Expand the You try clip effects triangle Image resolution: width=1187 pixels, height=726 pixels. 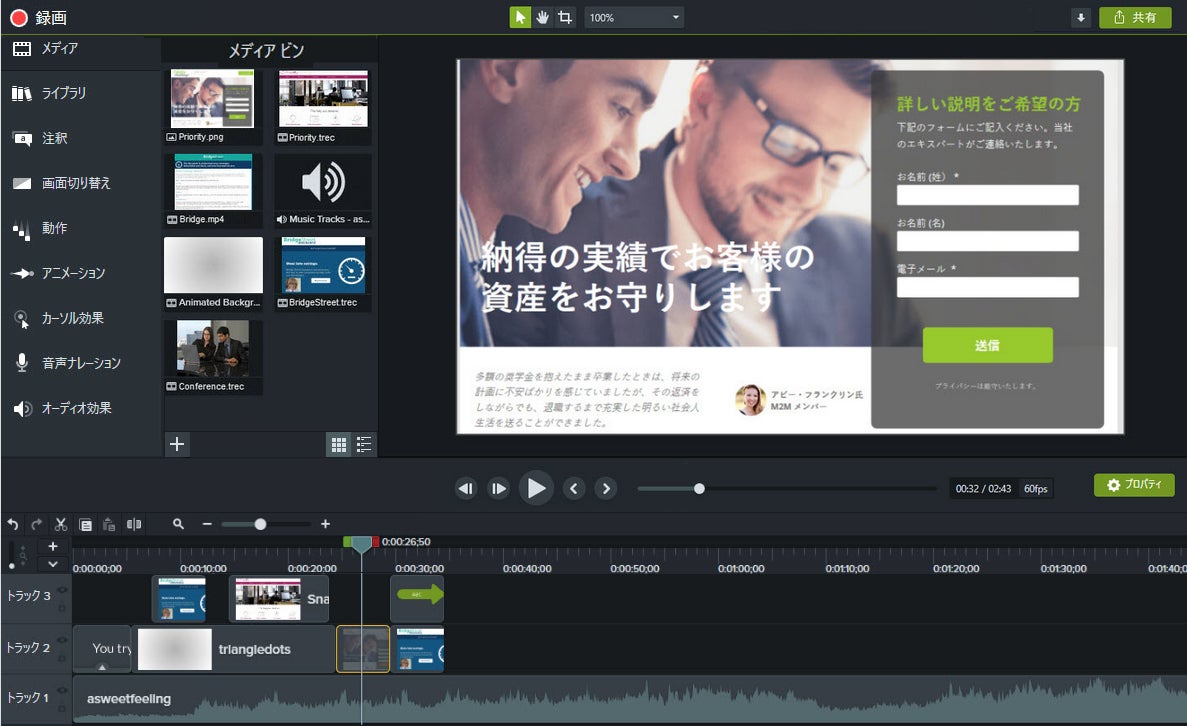click(x=102, y=667)
